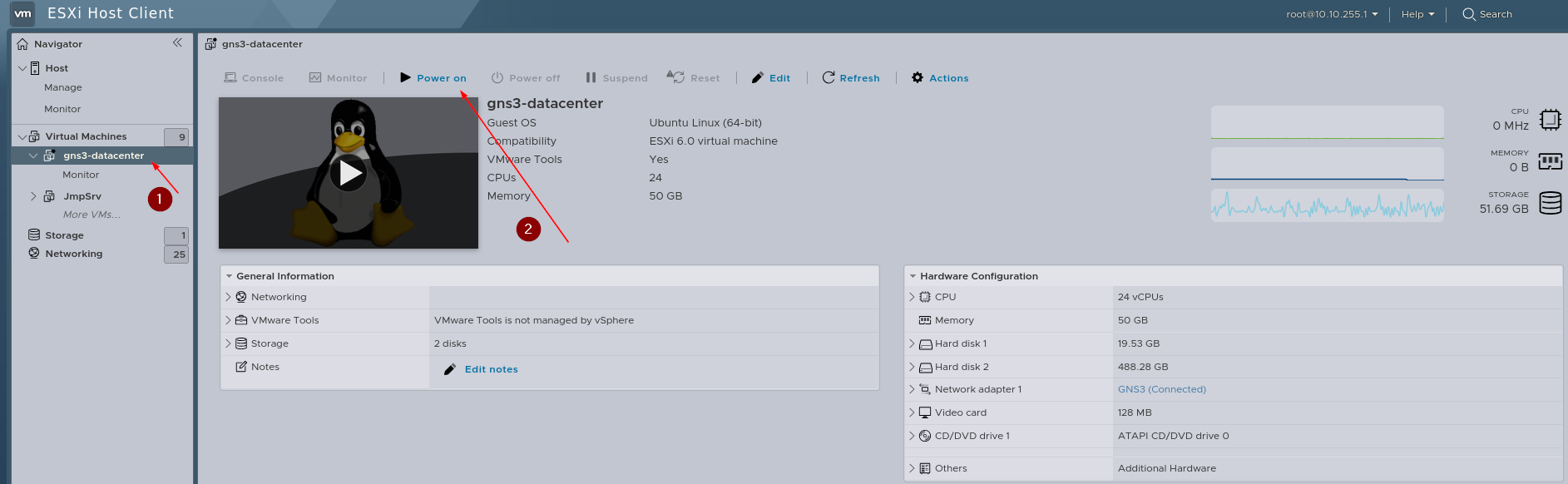The image size is (1568, 484).
Task: Collapse the Navigator panel with double-chevron icon
Action: tap(177, 42)
